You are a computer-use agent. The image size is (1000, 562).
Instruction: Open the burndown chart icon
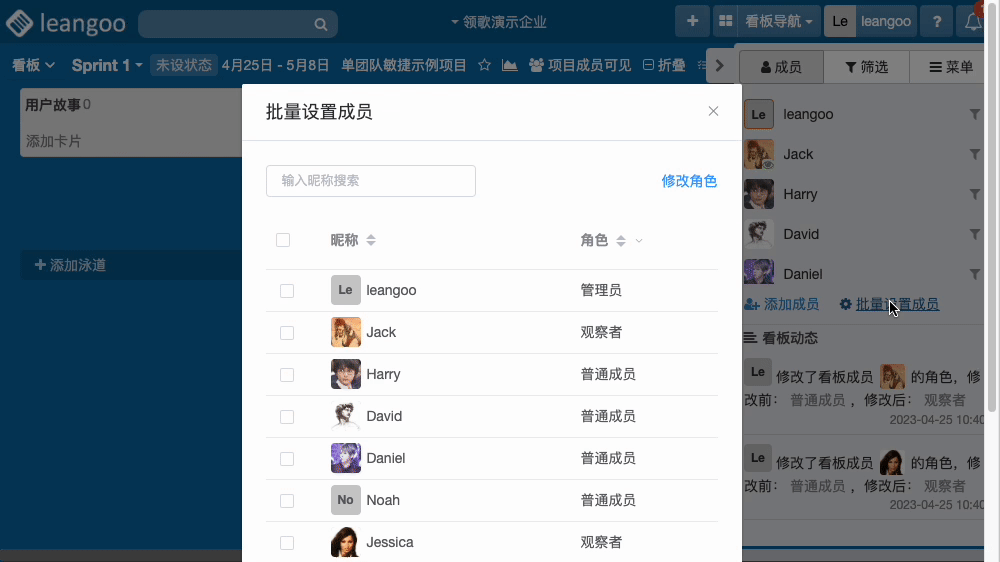point(510,65)
